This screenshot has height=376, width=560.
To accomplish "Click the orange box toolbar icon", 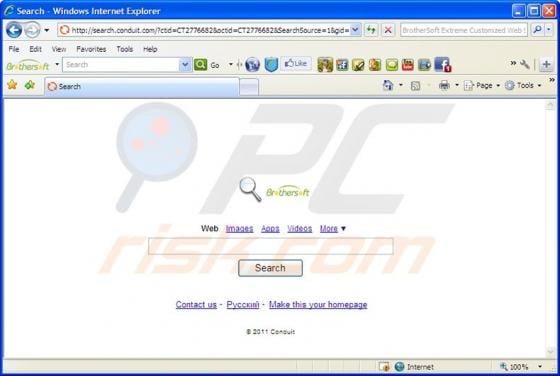I will click(375, 65).
